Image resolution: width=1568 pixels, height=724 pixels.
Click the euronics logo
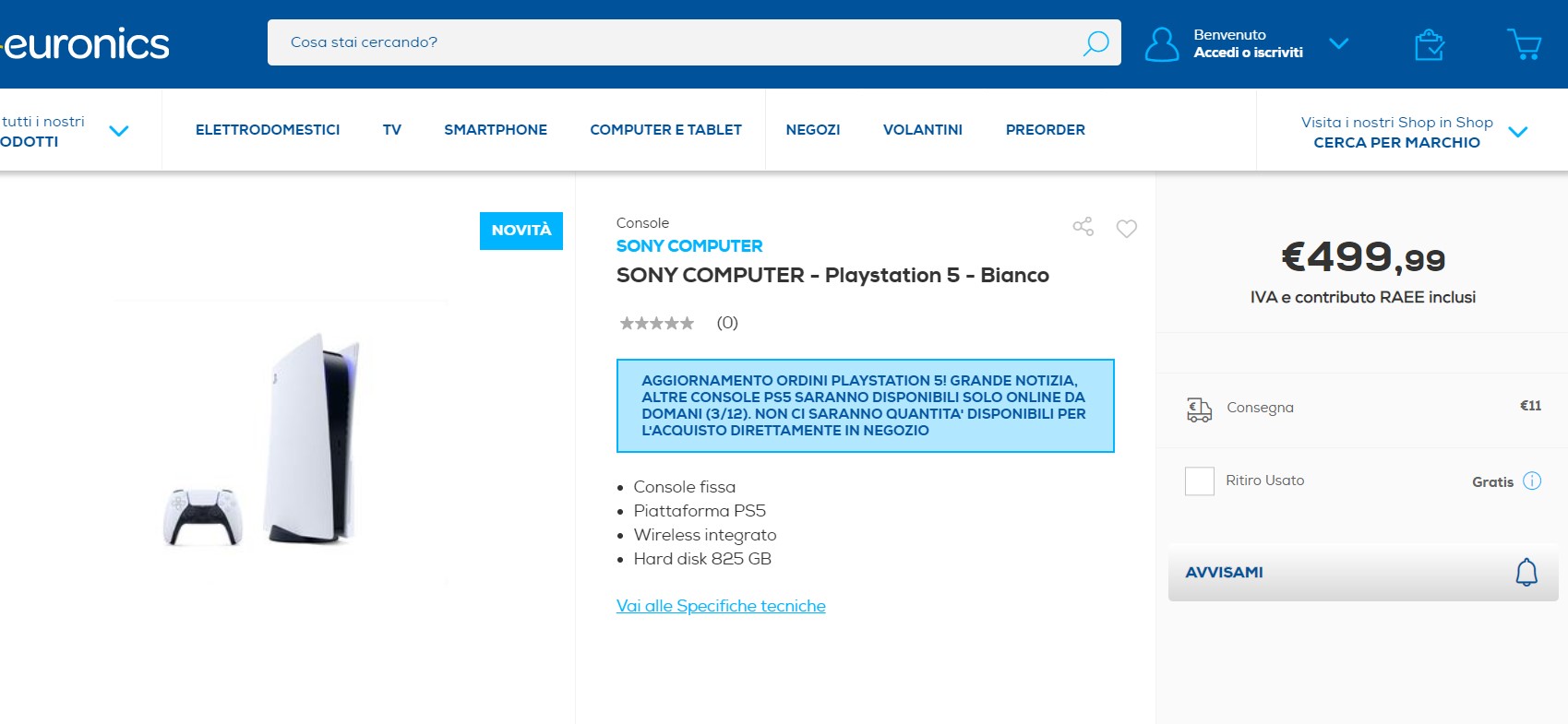pyautogui.click(x=85, y=43)
